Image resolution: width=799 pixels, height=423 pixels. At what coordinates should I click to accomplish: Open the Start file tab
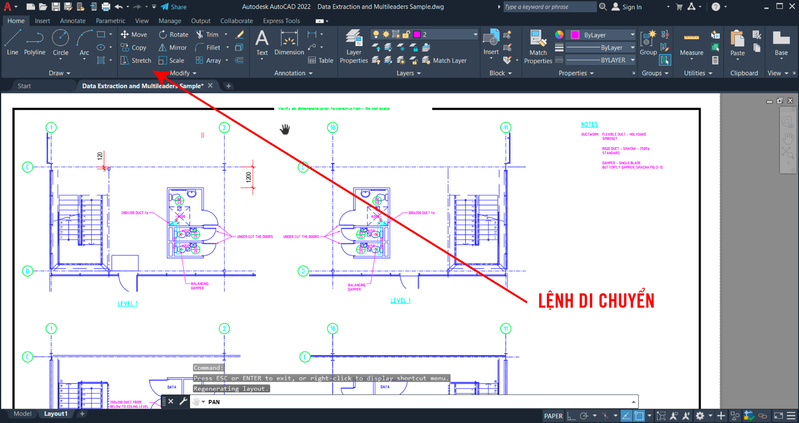pos(24,86)
